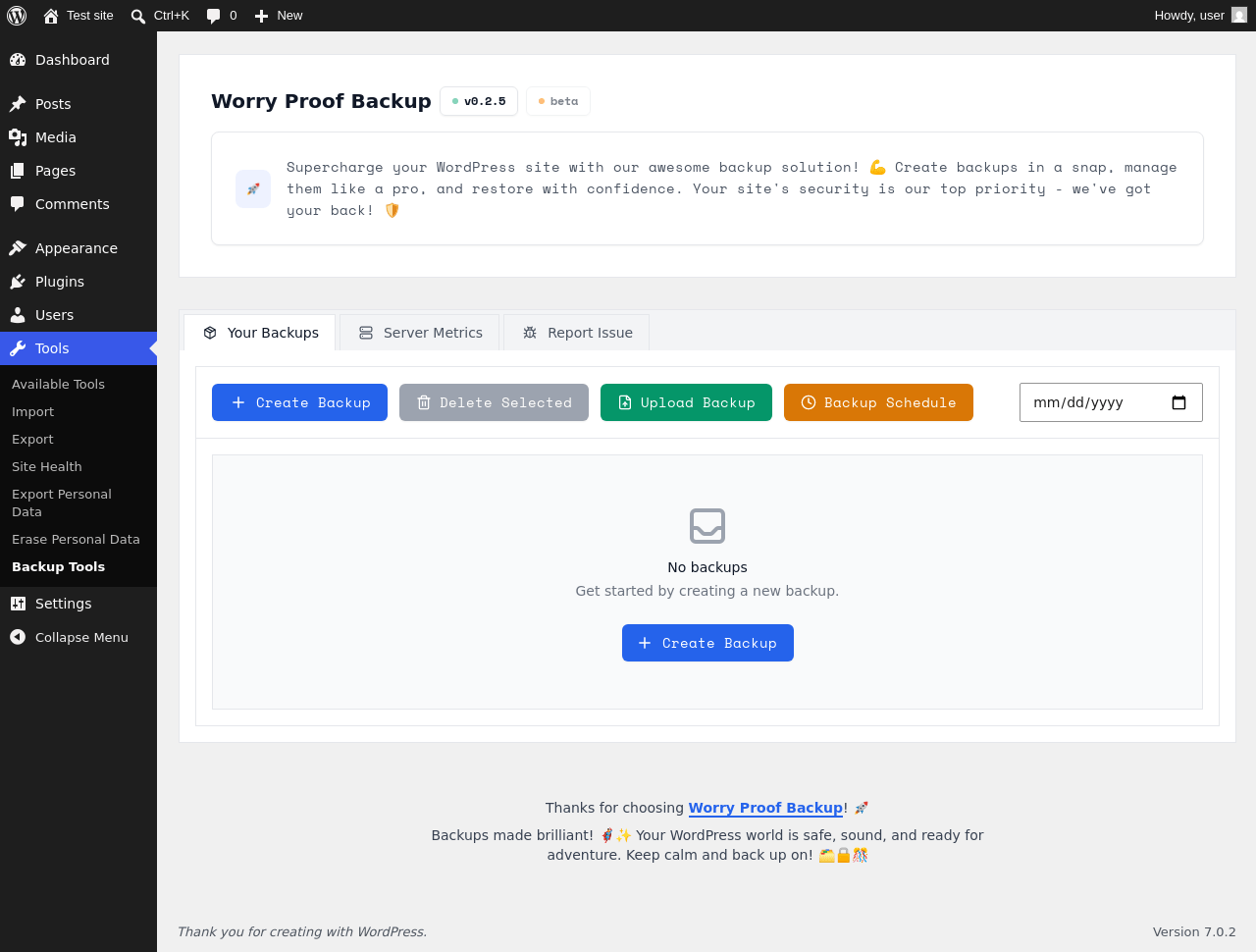Image resolution: width=1256 pixels, height=952 pixels.
Task: Click the Howdy, user account link
Action: pyautogui.click(x=1200, y=16)
